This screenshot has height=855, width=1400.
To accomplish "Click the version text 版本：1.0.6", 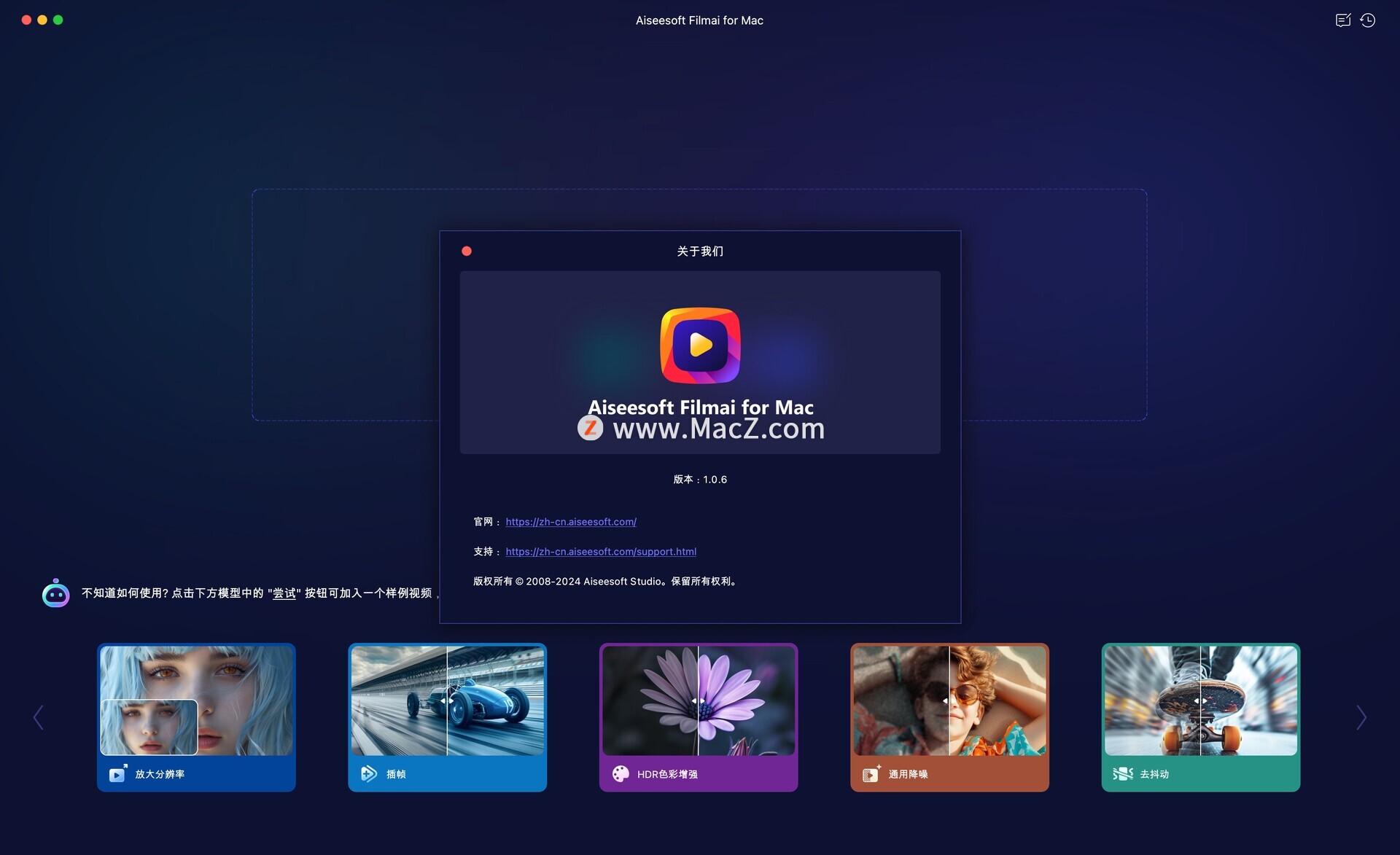I will (x=700, y=480).
